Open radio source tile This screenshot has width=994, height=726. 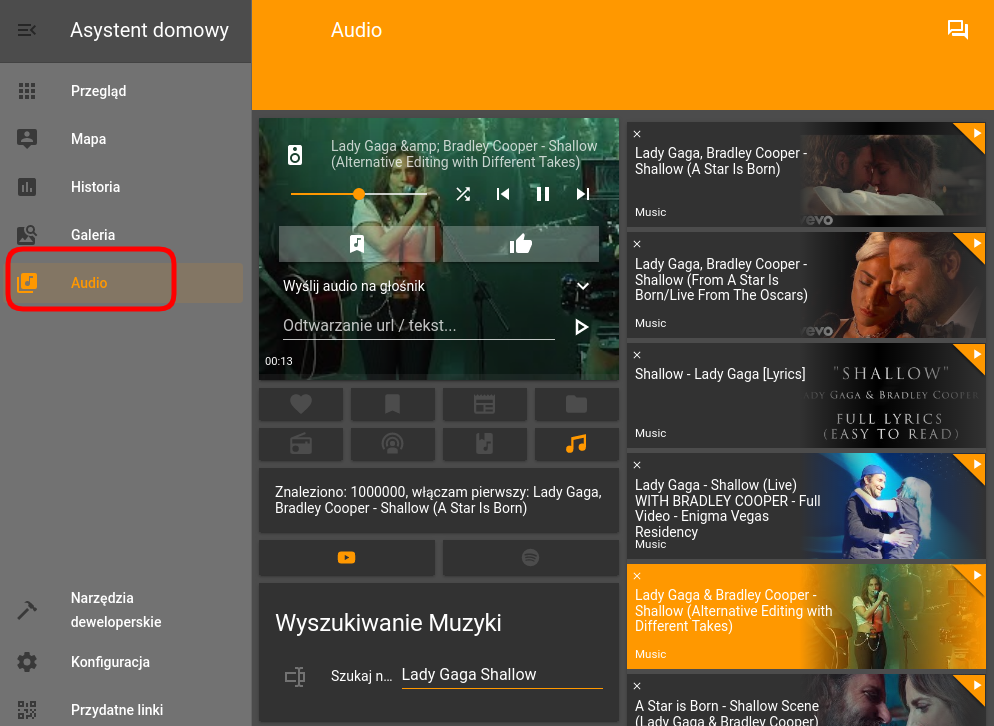(301, 443)
